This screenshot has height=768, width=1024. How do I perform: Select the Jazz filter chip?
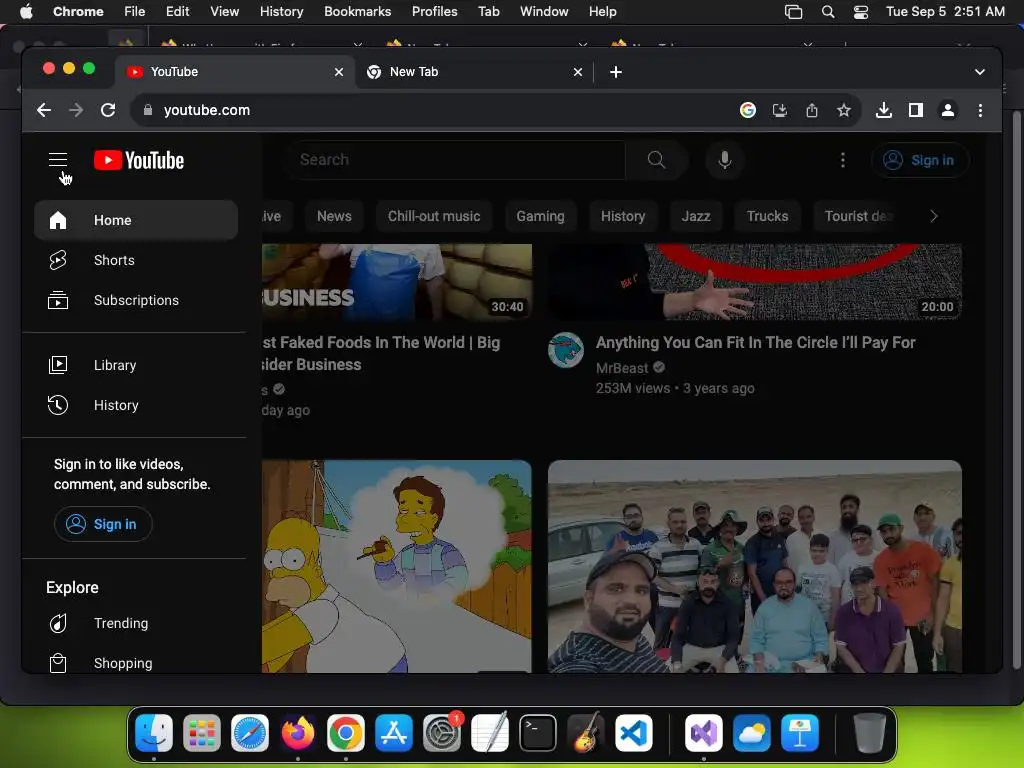696,216
